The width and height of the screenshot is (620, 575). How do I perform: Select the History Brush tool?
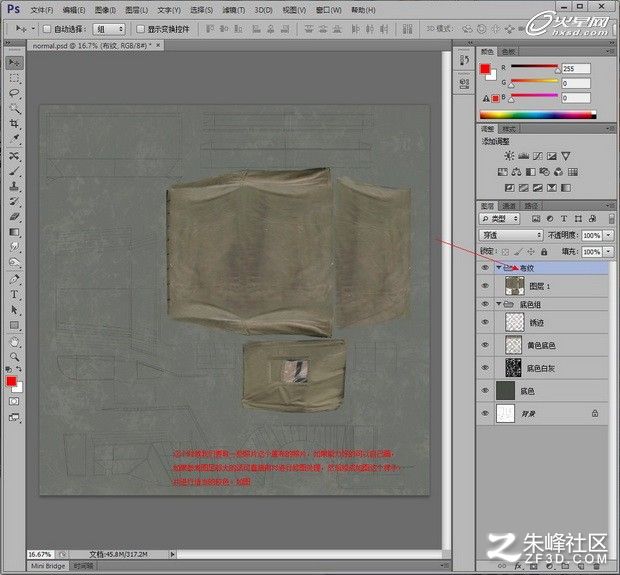click(14, 201)
